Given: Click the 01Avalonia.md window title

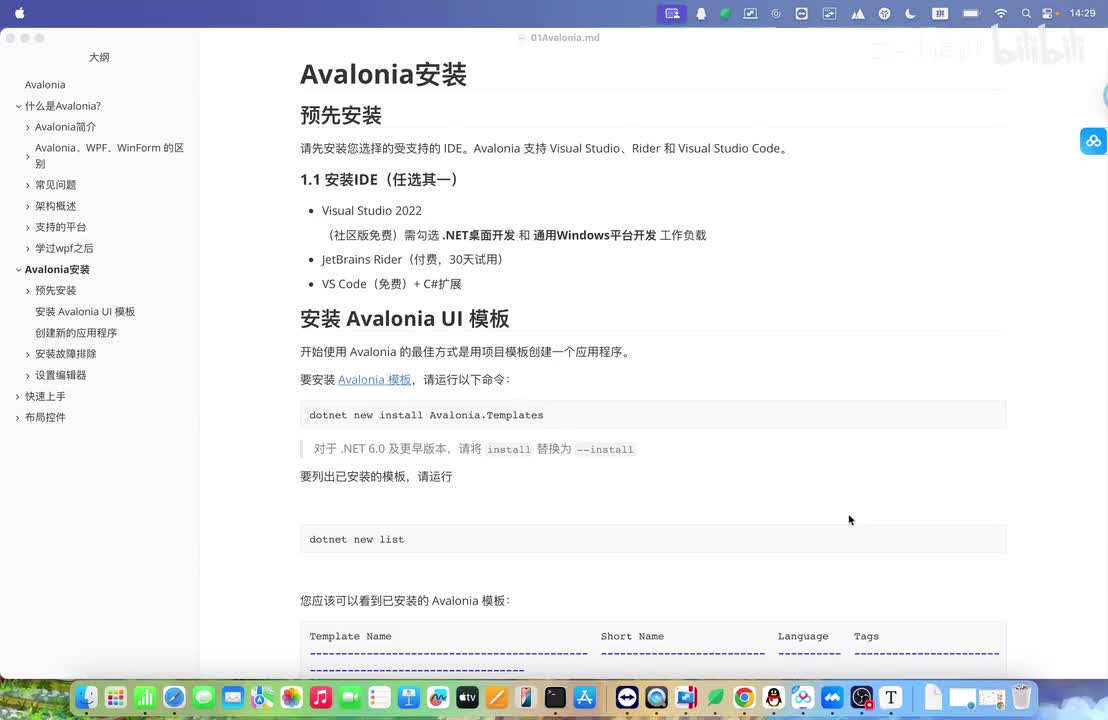Looking at the screenshot, I should click(x=565, y=37).
